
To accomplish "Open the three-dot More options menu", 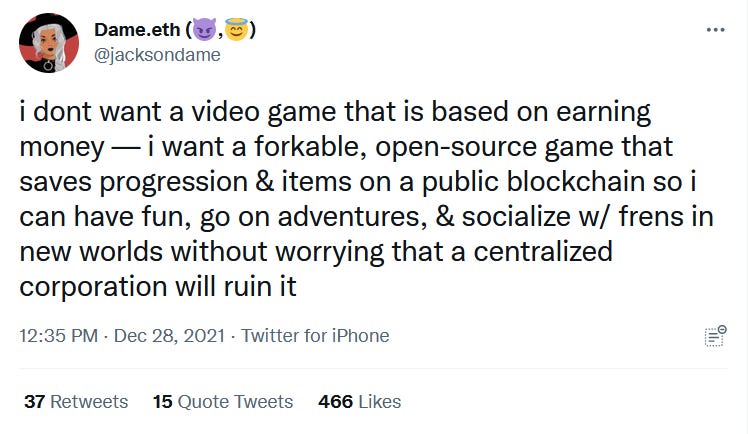I will [x=715, y=29].
